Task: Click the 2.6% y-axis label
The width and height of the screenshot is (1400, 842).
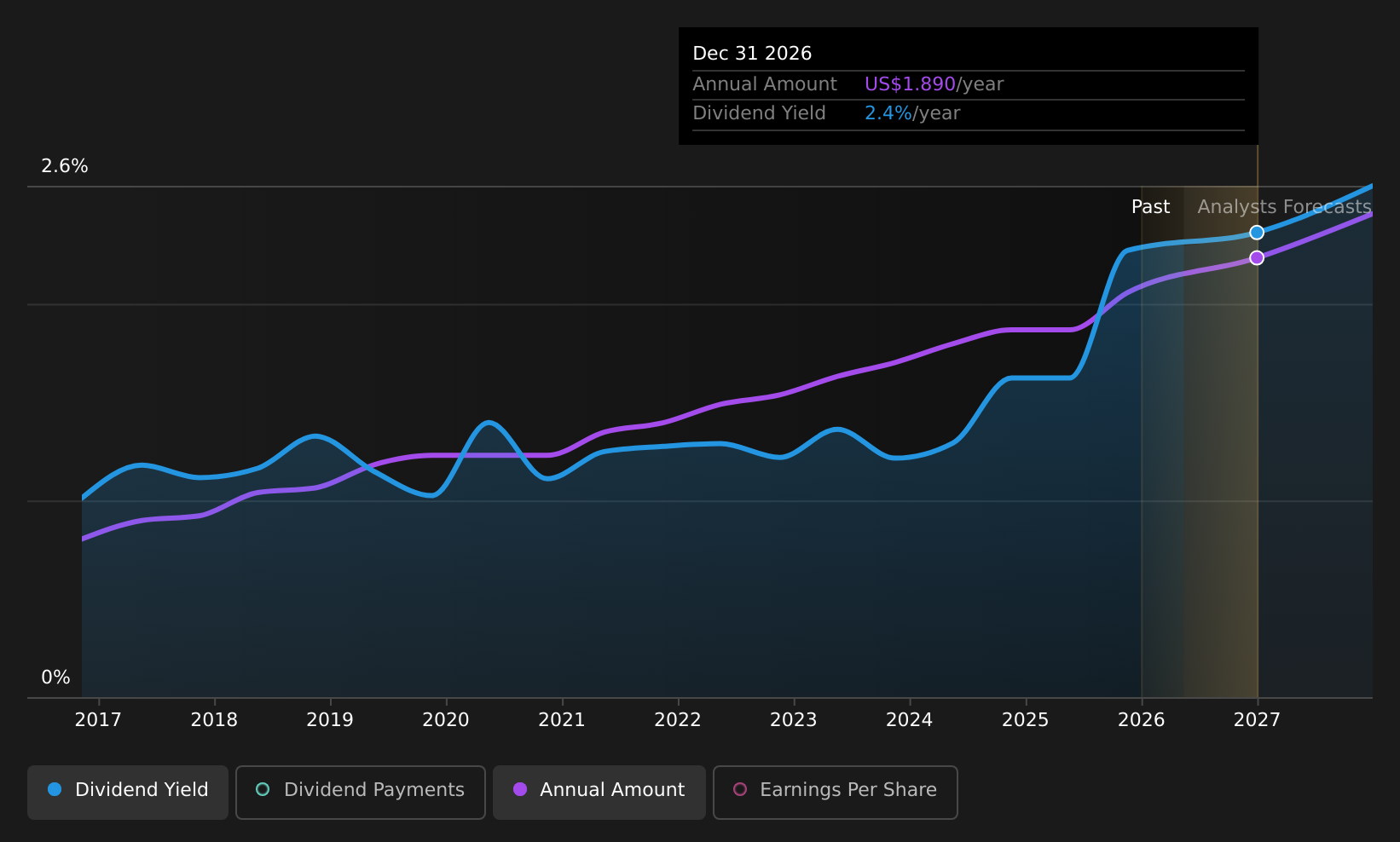Action: [65, 166]
